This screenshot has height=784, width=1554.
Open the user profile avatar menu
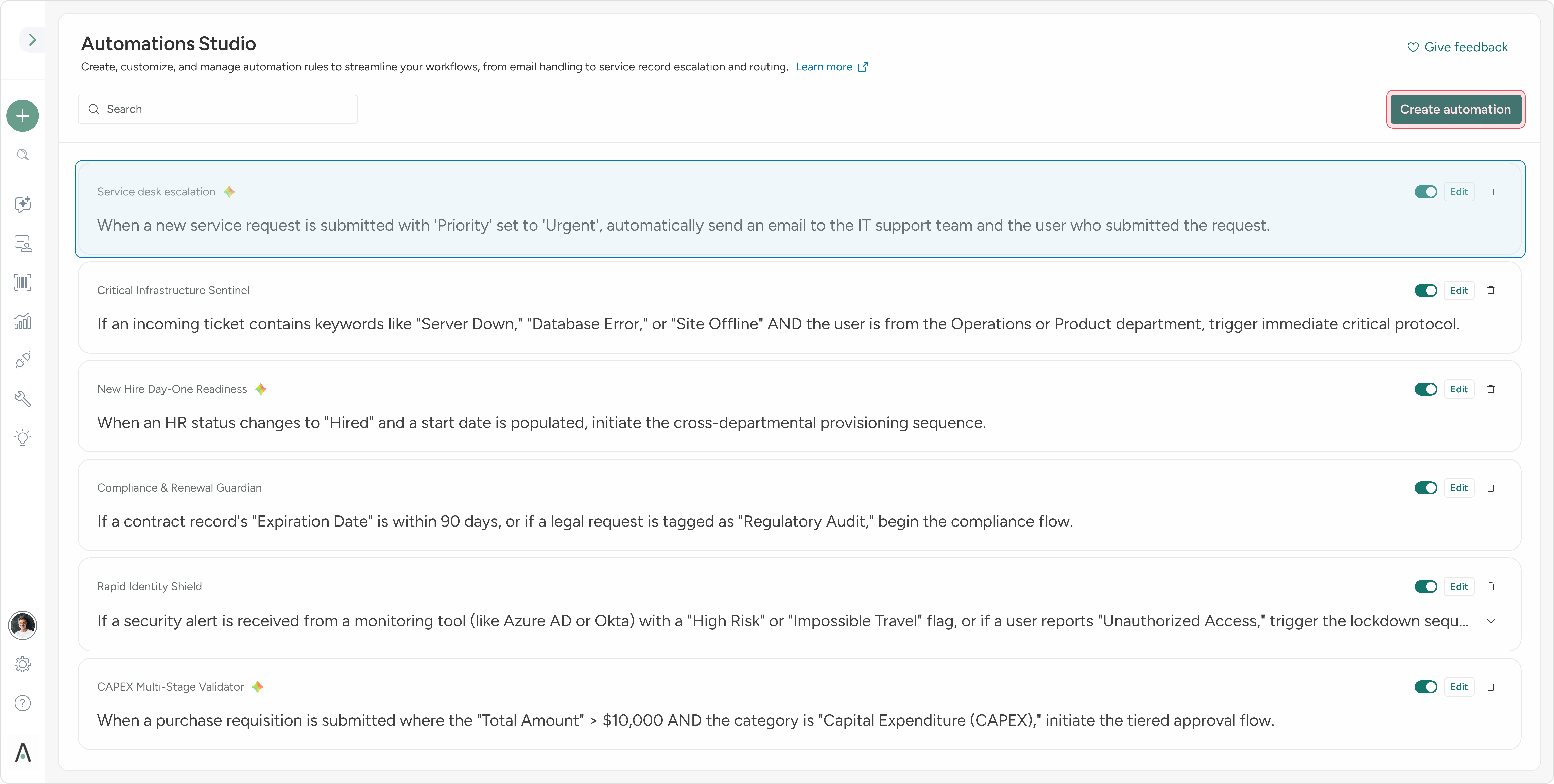point(22,625)
